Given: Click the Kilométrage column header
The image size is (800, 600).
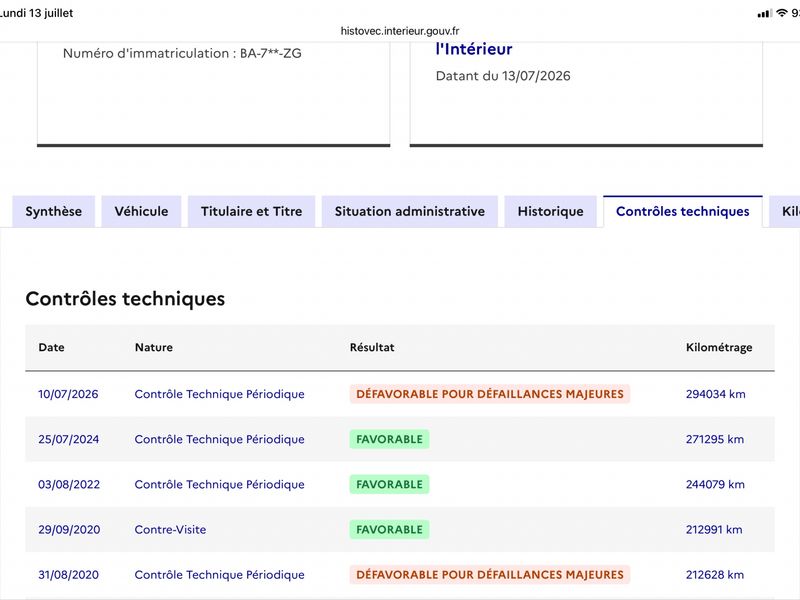Looking at the screenshot, I should pos(719,347).
